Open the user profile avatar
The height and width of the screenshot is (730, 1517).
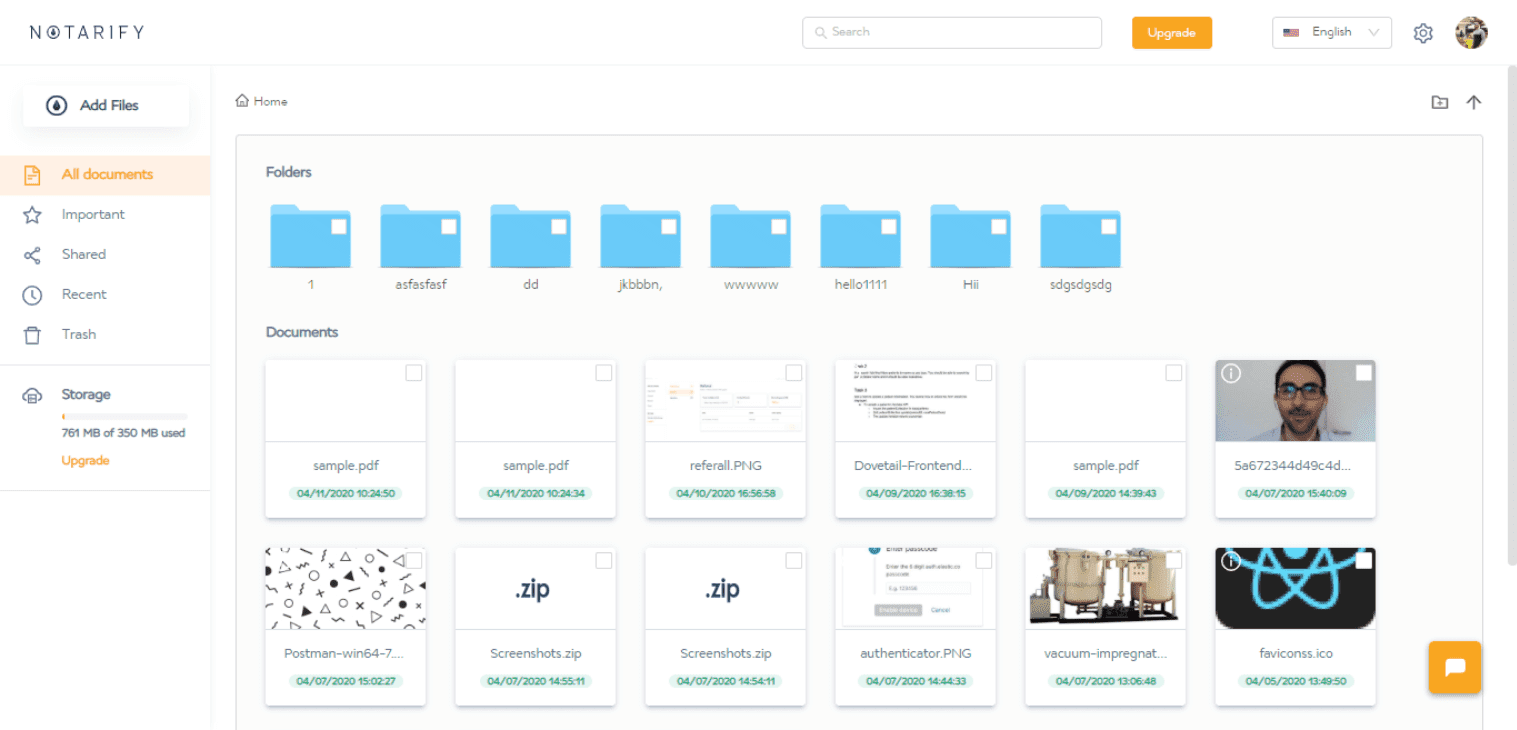click(x=1471, y=33)
